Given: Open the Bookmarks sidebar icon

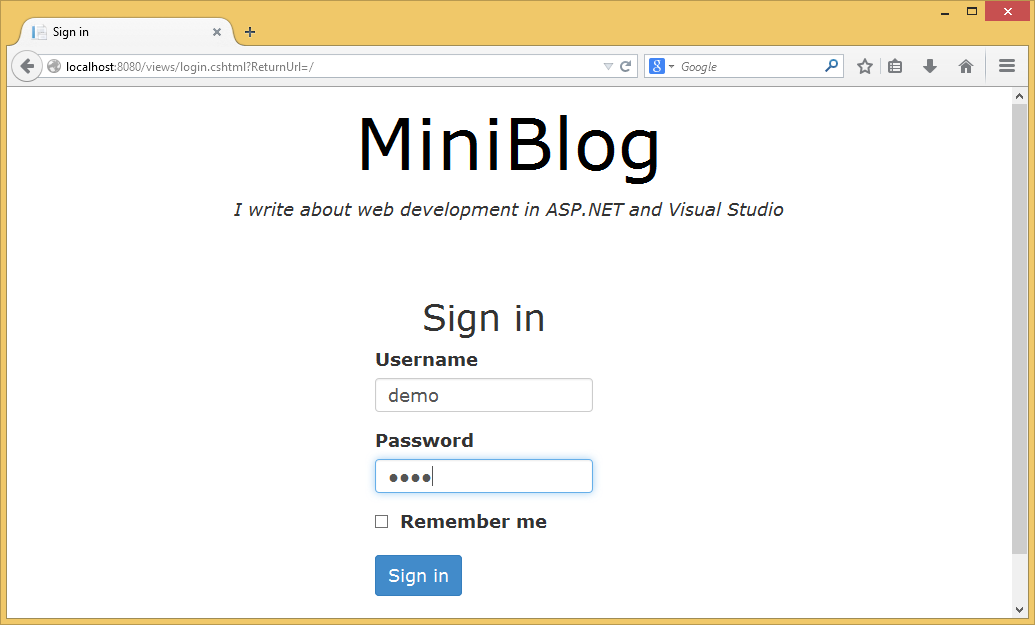Looking at the screenshot, I should [895, 66].
